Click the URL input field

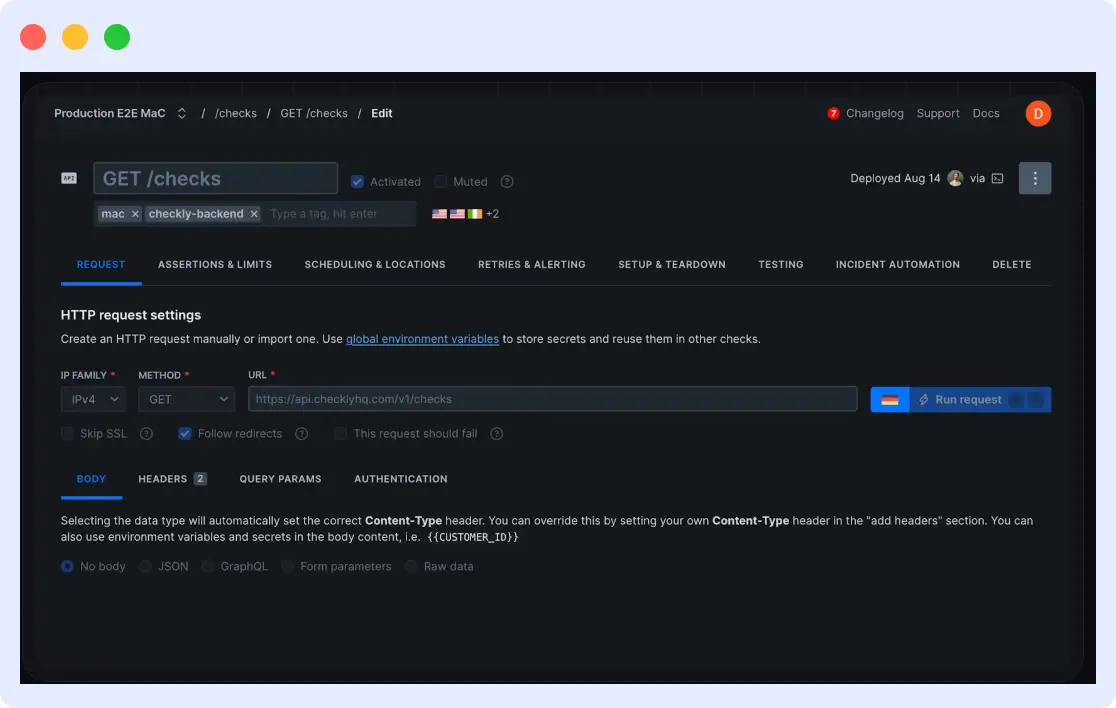[552, 399]
